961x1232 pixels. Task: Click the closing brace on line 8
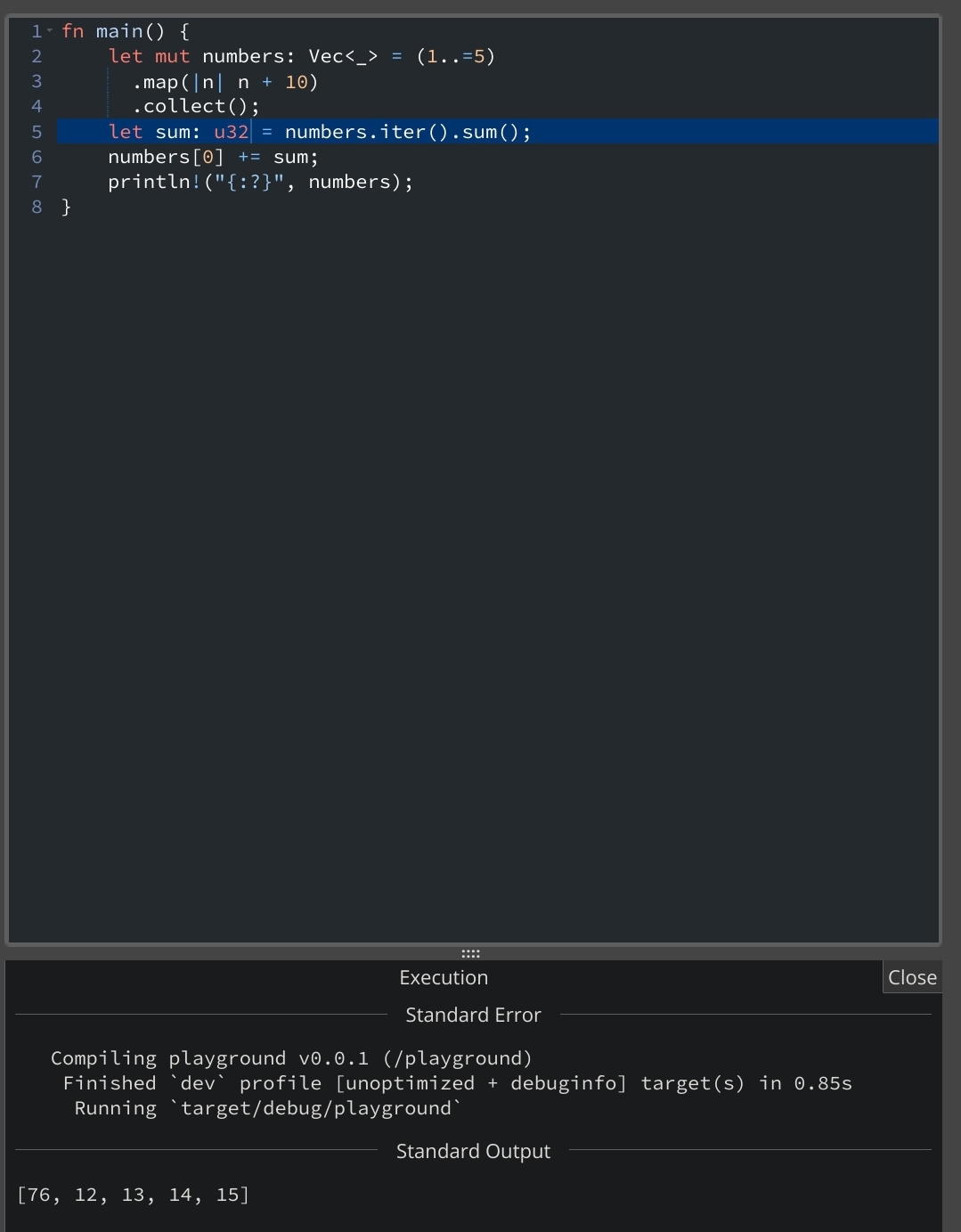click(66, 207)
